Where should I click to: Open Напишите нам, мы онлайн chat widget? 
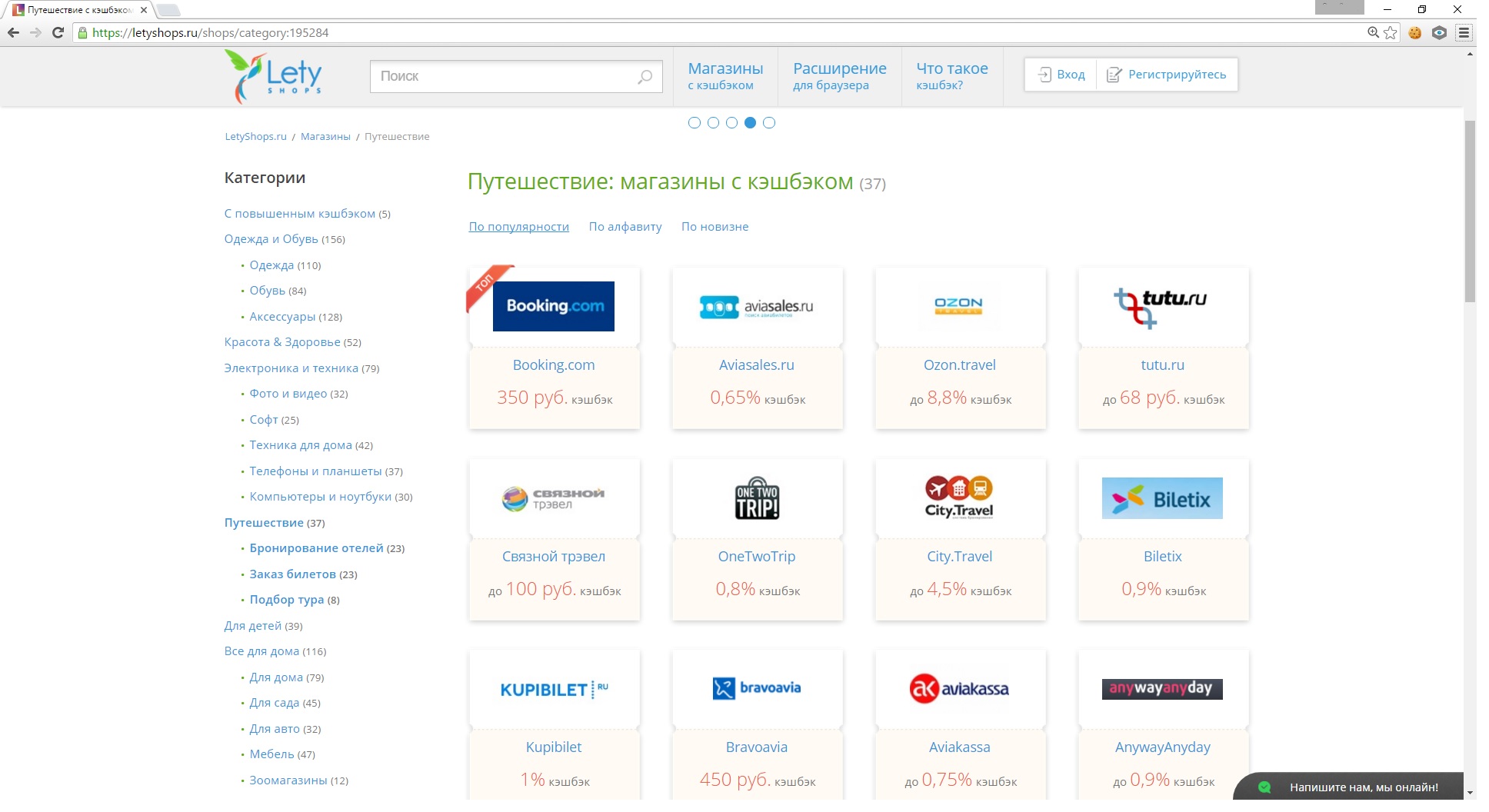point(1350,787)
